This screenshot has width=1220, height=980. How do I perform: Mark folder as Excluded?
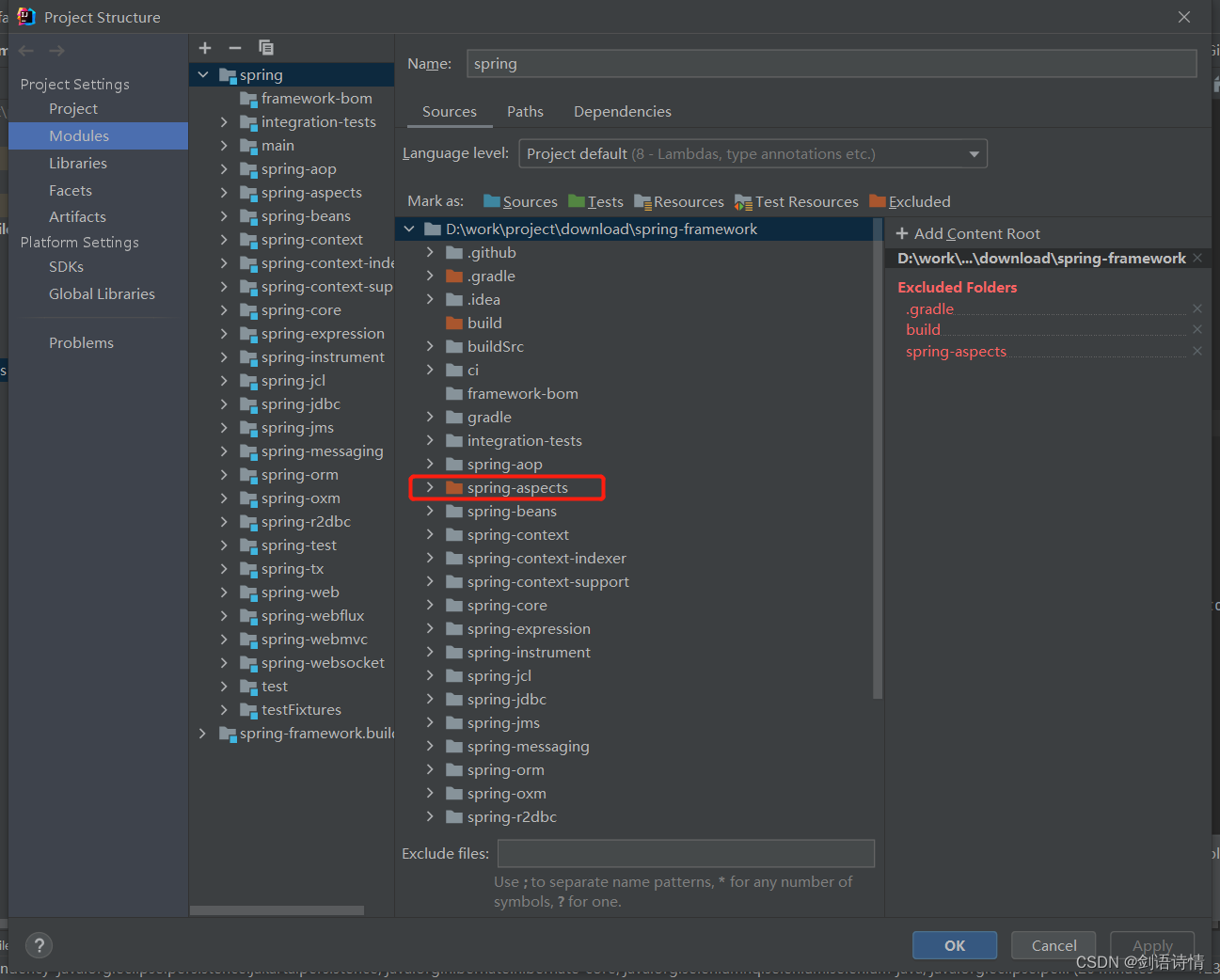click(910, 201)
